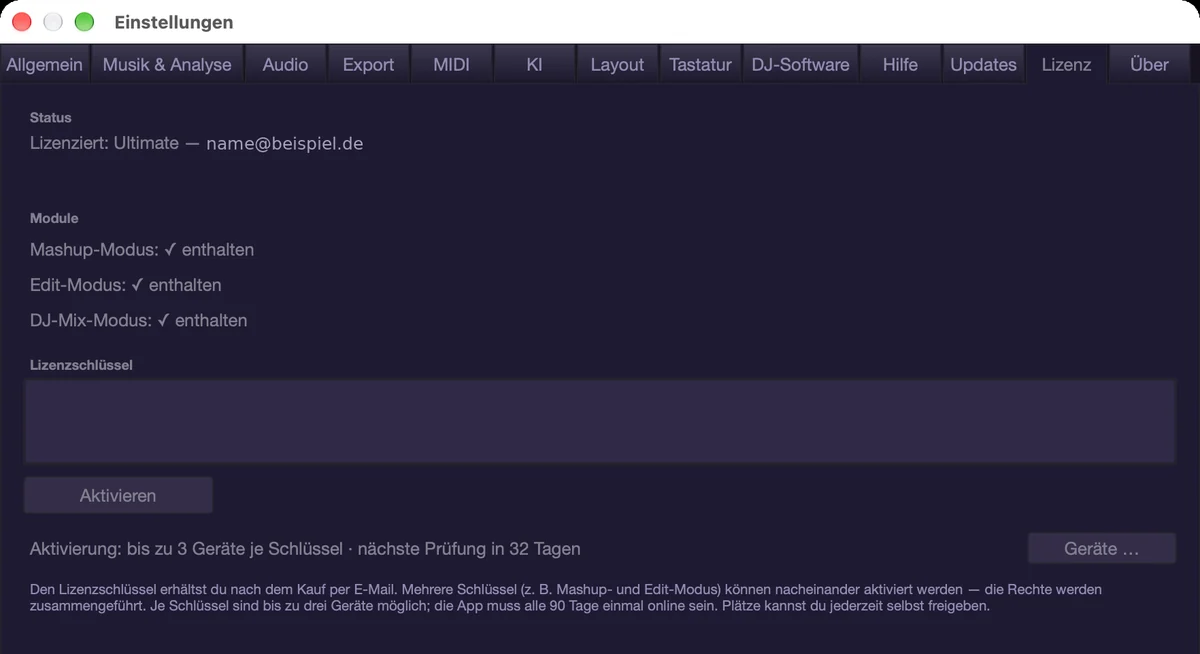Click the 'Lizenzschlüssel' label
This screenshot has width=1200, height=654.
[81, 365]
